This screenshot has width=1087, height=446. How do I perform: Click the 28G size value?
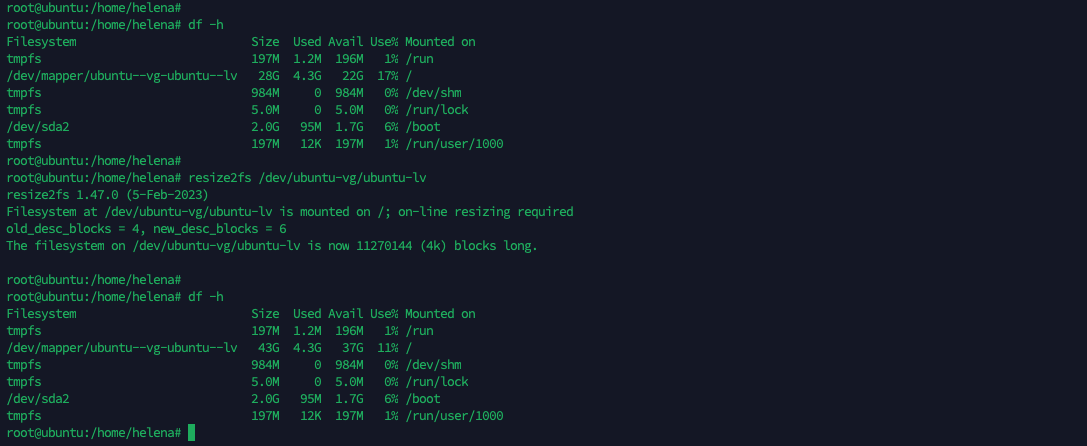(268, 76)
